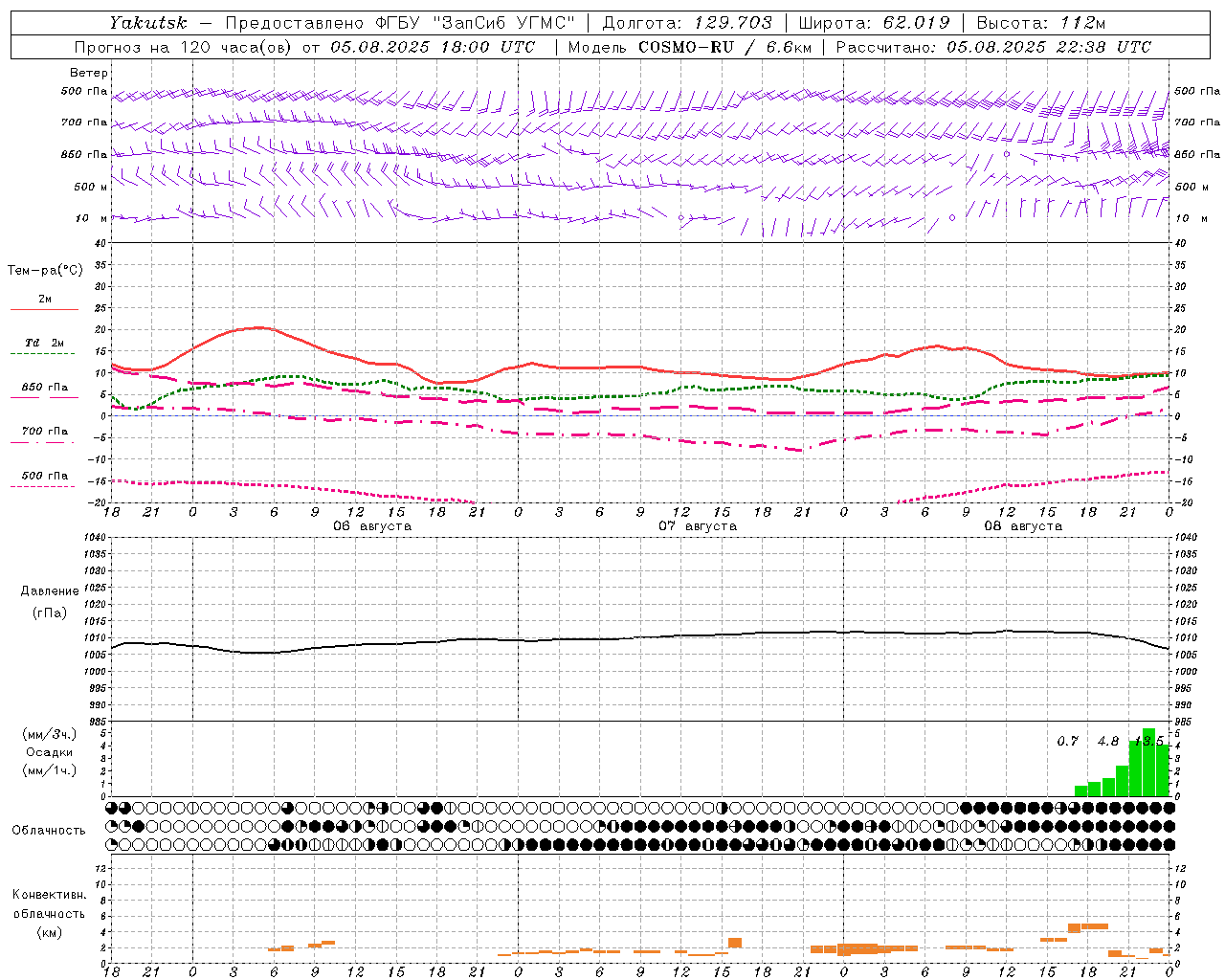Click the 4.8 precipitation total value

click(x=1108, y=742)
